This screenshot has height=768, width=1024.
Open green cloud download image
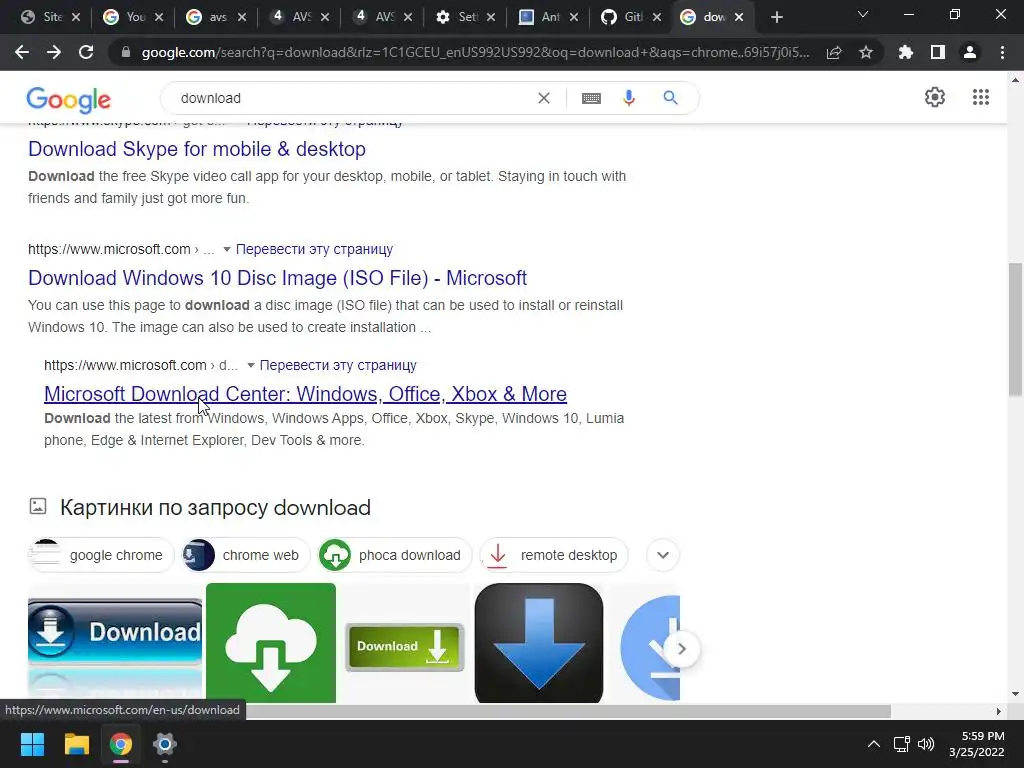point(271,643)
